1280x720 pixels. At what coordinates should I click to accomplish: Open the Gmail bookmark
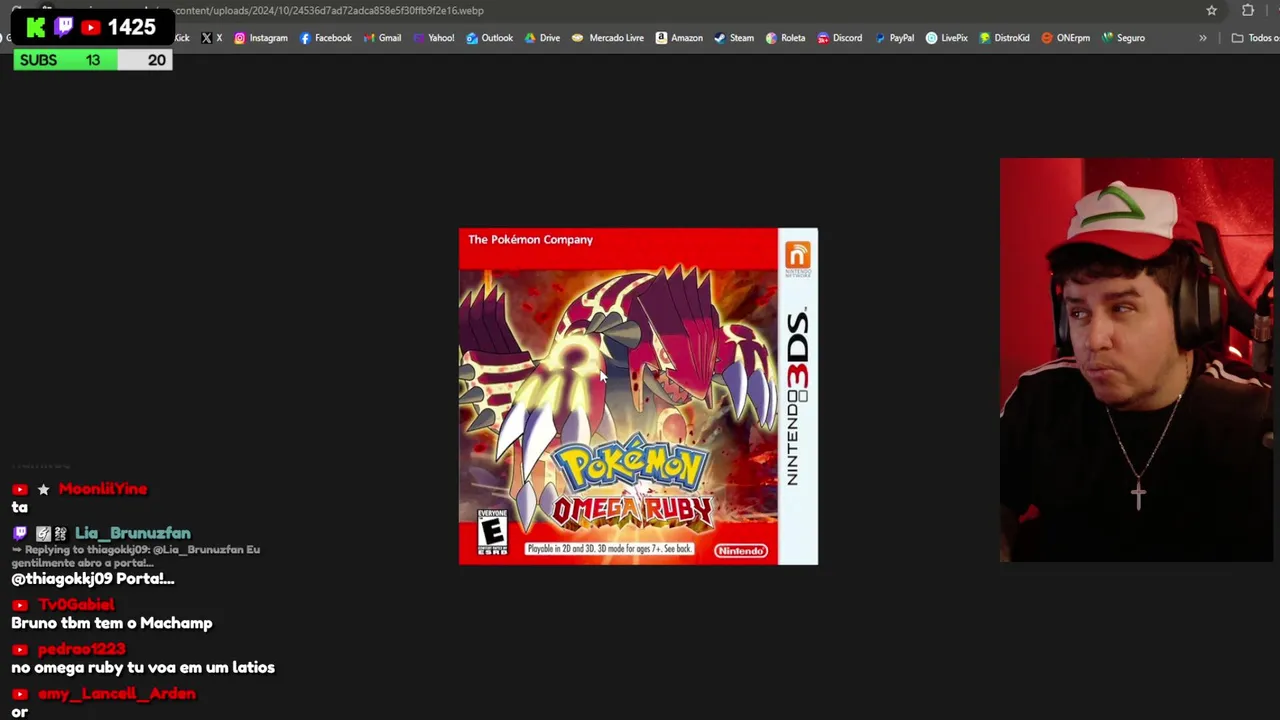tap(382, 38)
